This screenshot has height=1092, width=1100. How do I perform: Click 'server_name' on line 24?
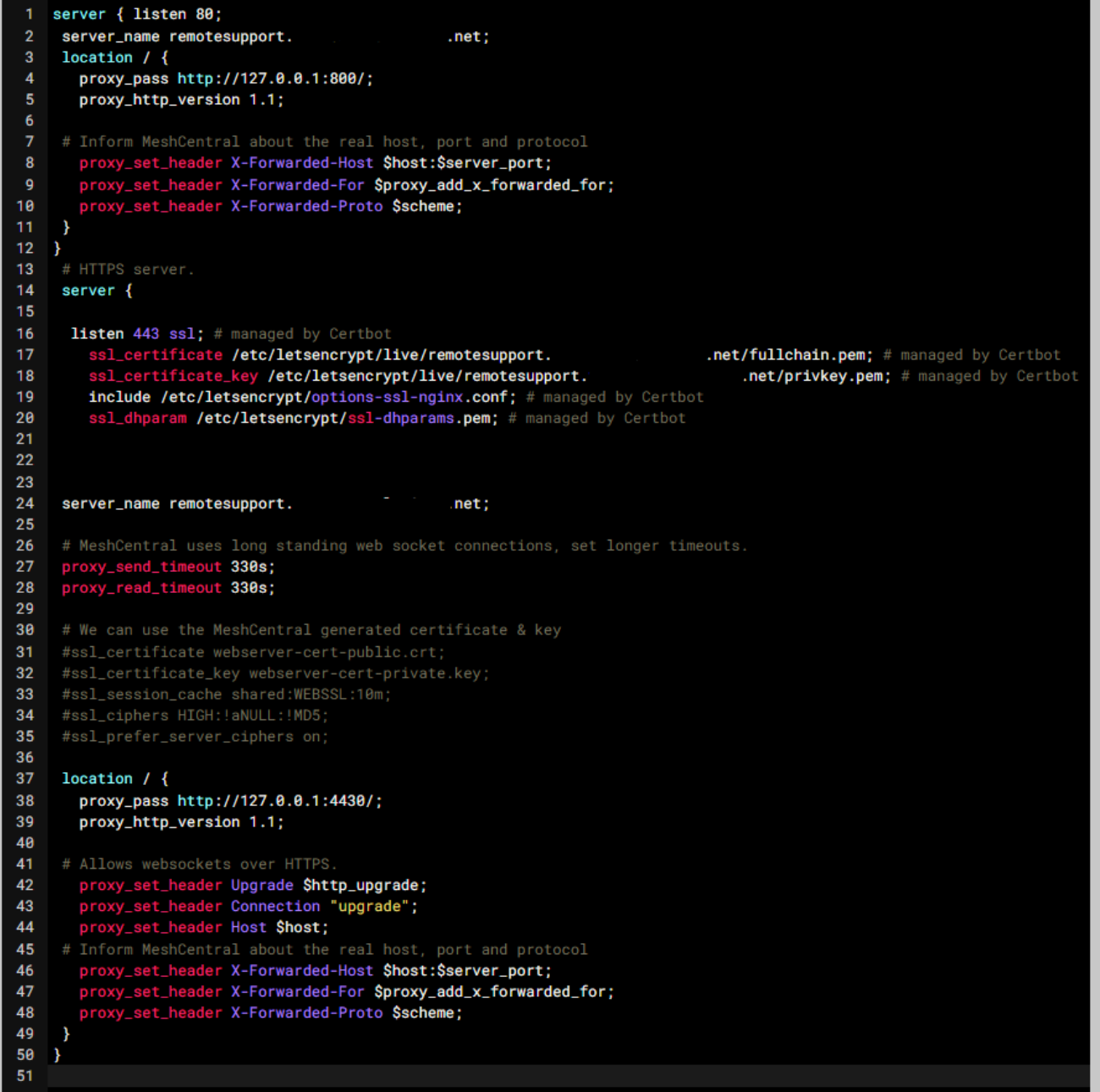pyautogui.click(x=111, y=504)
